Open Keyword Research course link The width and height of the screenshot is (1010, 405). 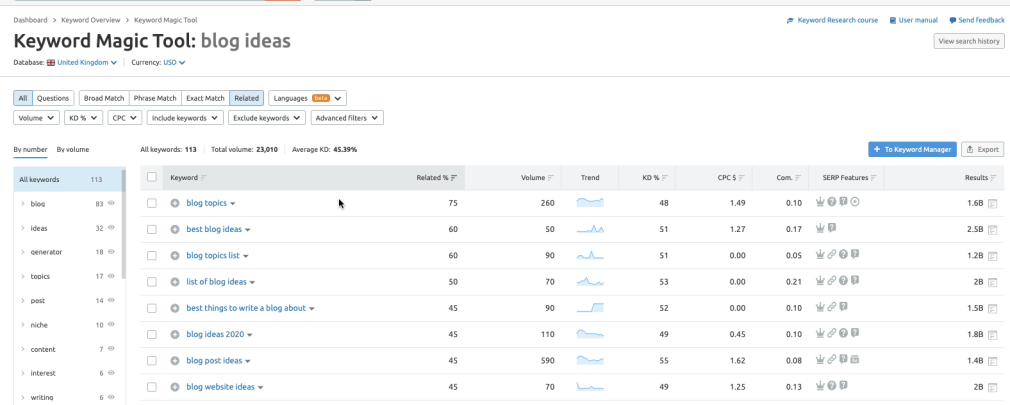[x=832, y=21]
